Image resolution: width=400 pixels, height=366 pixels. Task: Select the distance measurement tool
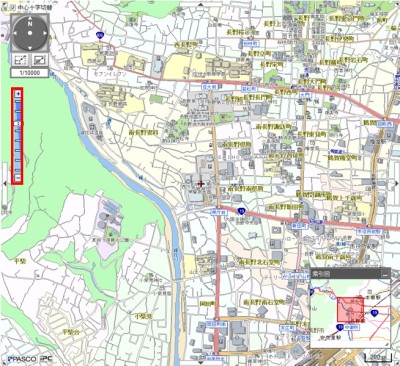20,60
